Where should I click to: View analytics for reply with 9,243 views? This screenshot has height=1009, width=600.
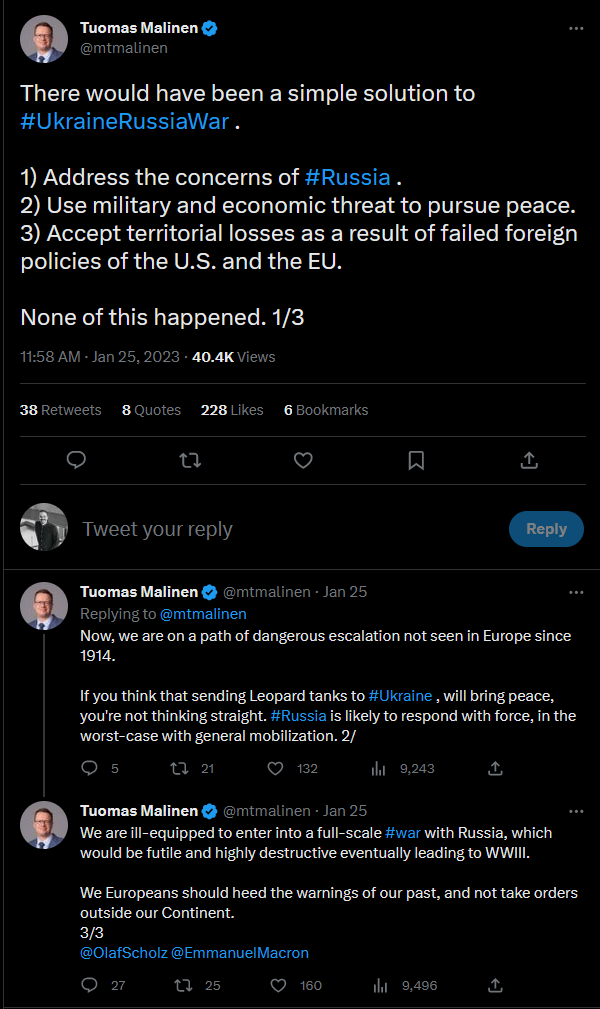pyautogui.click(x=379, y=768)
